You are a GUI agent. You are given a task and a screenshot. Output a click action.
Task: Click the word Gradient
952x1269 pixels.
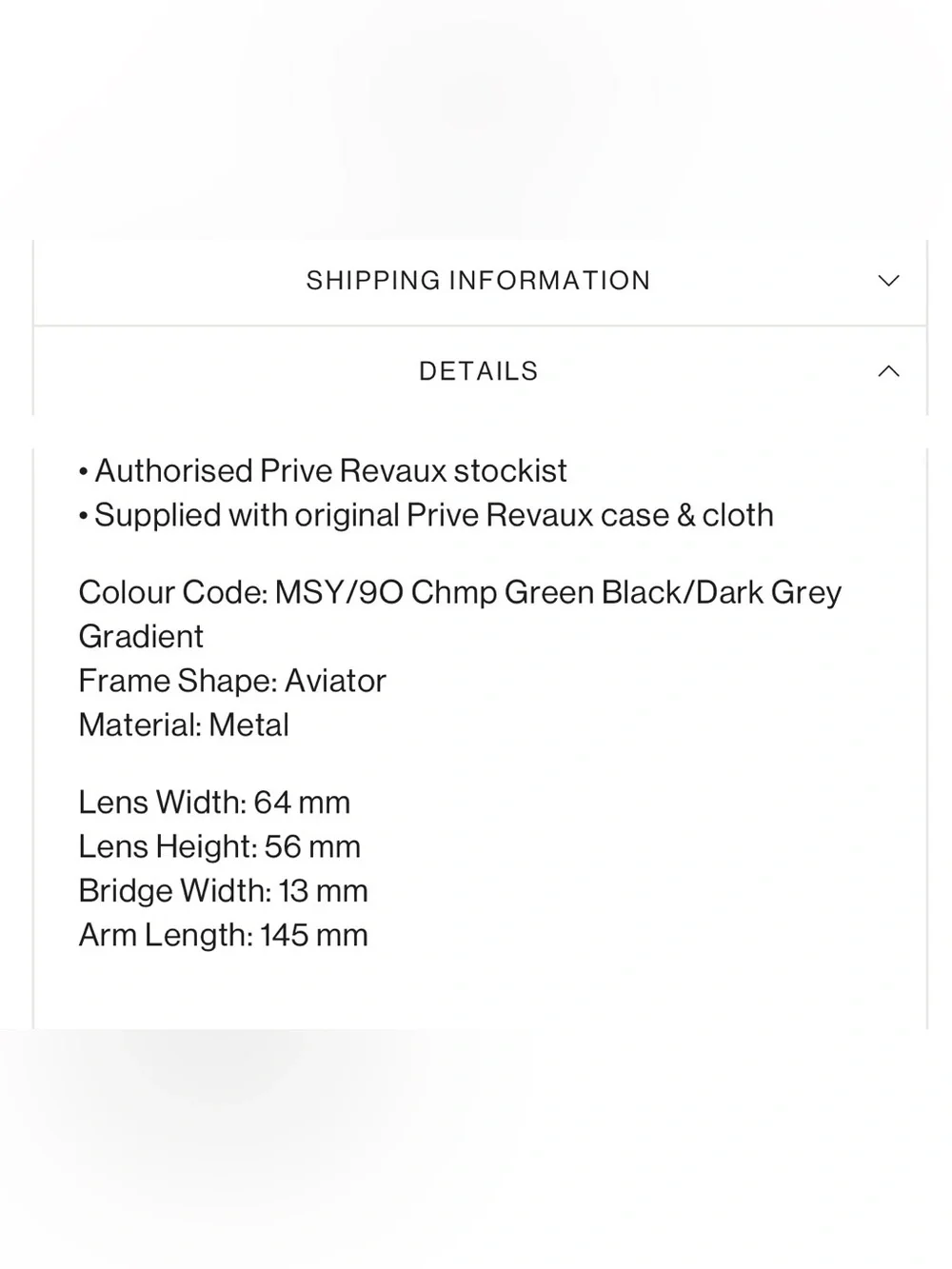141,636
